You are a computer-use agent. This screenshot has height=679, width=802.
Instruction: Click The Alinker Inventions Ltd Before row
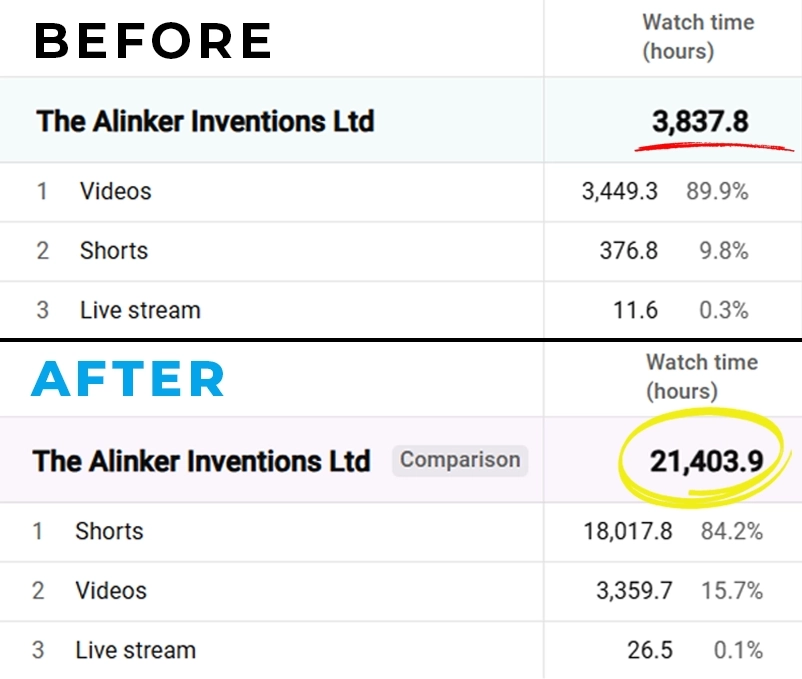tap(401, 121)
